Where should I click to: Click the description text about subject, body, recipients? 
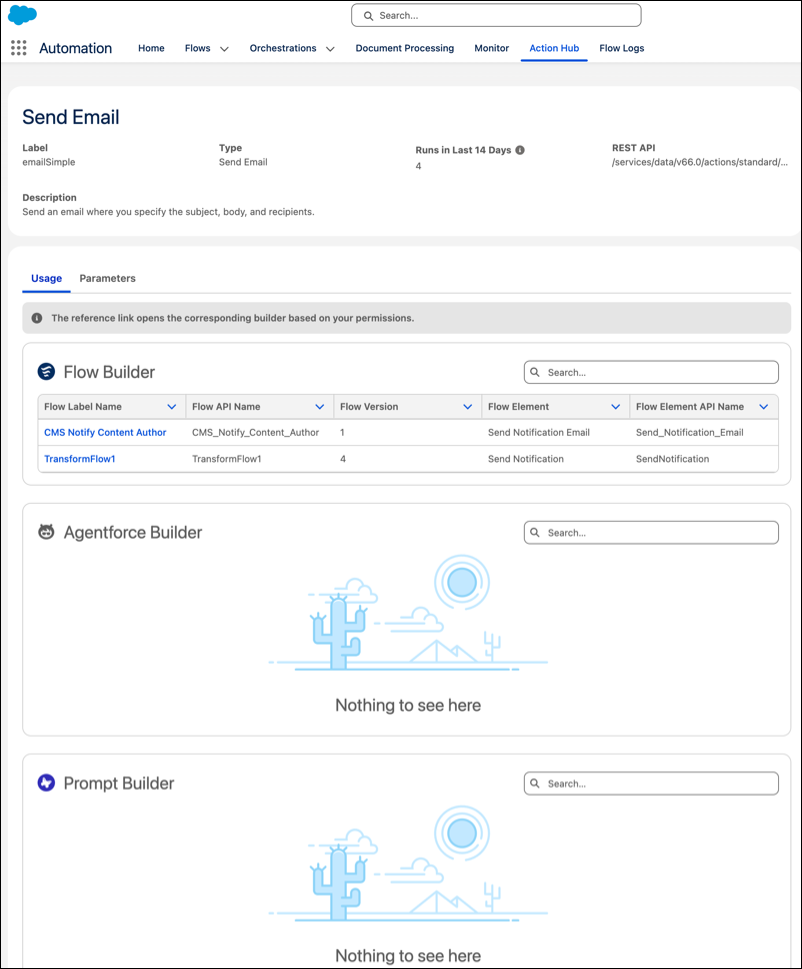168,212
